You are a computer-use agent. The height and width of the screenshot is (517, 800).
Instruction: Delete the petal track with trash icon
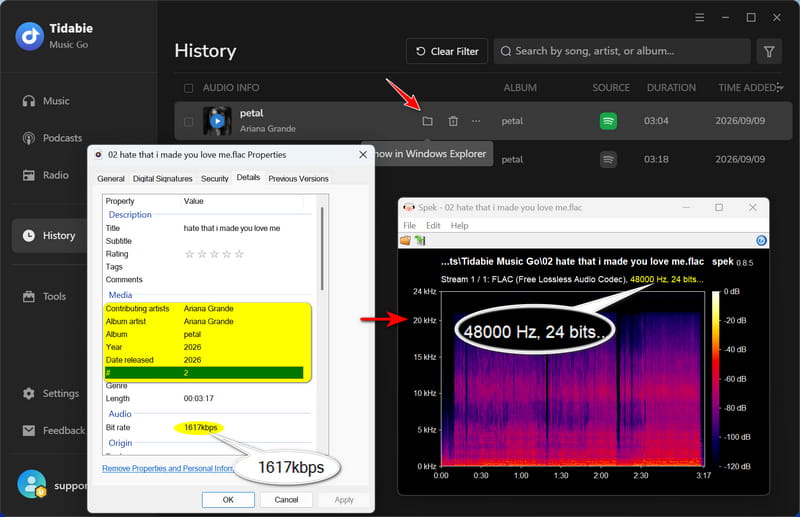coord(453,121)
